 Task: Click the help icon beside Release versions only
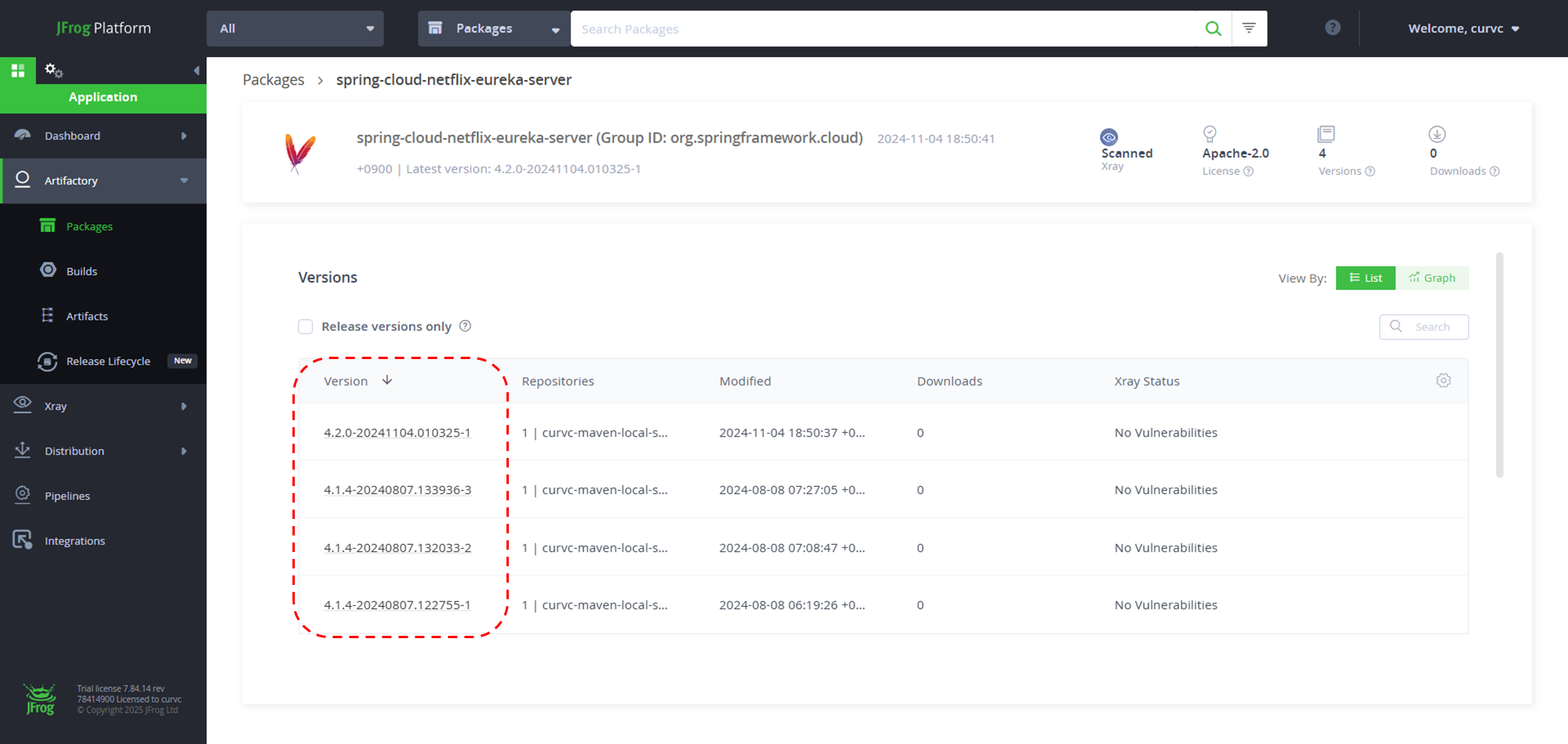465,326
